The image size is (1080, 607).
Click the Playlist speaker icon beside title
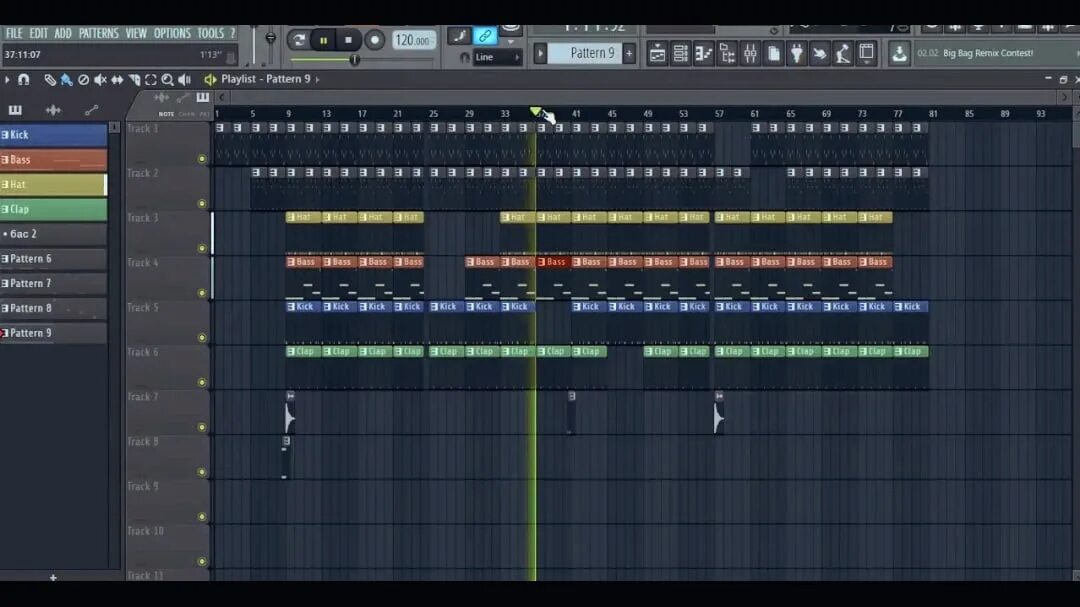[211, 79]
